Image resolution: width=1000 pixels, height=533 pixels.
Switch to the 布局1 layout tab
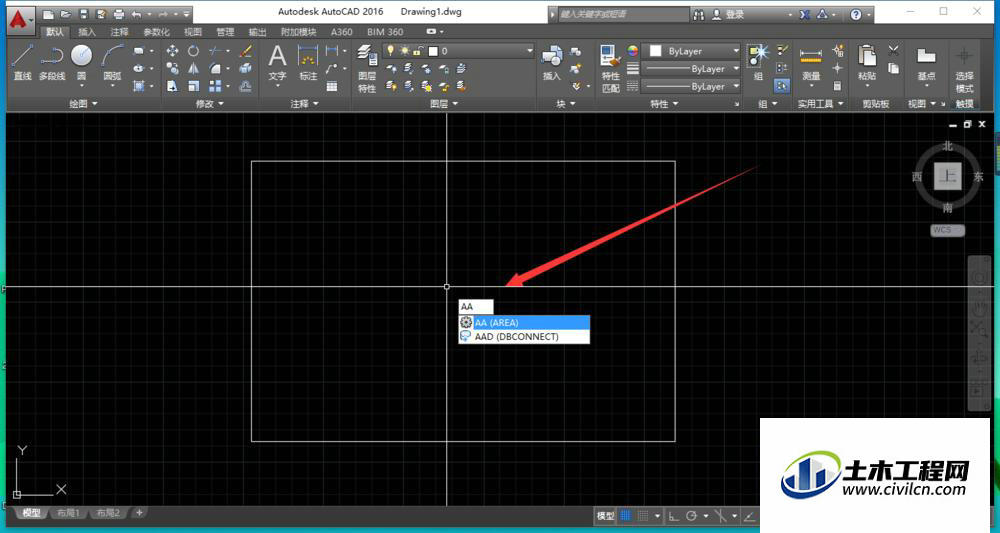pos(68,513)
